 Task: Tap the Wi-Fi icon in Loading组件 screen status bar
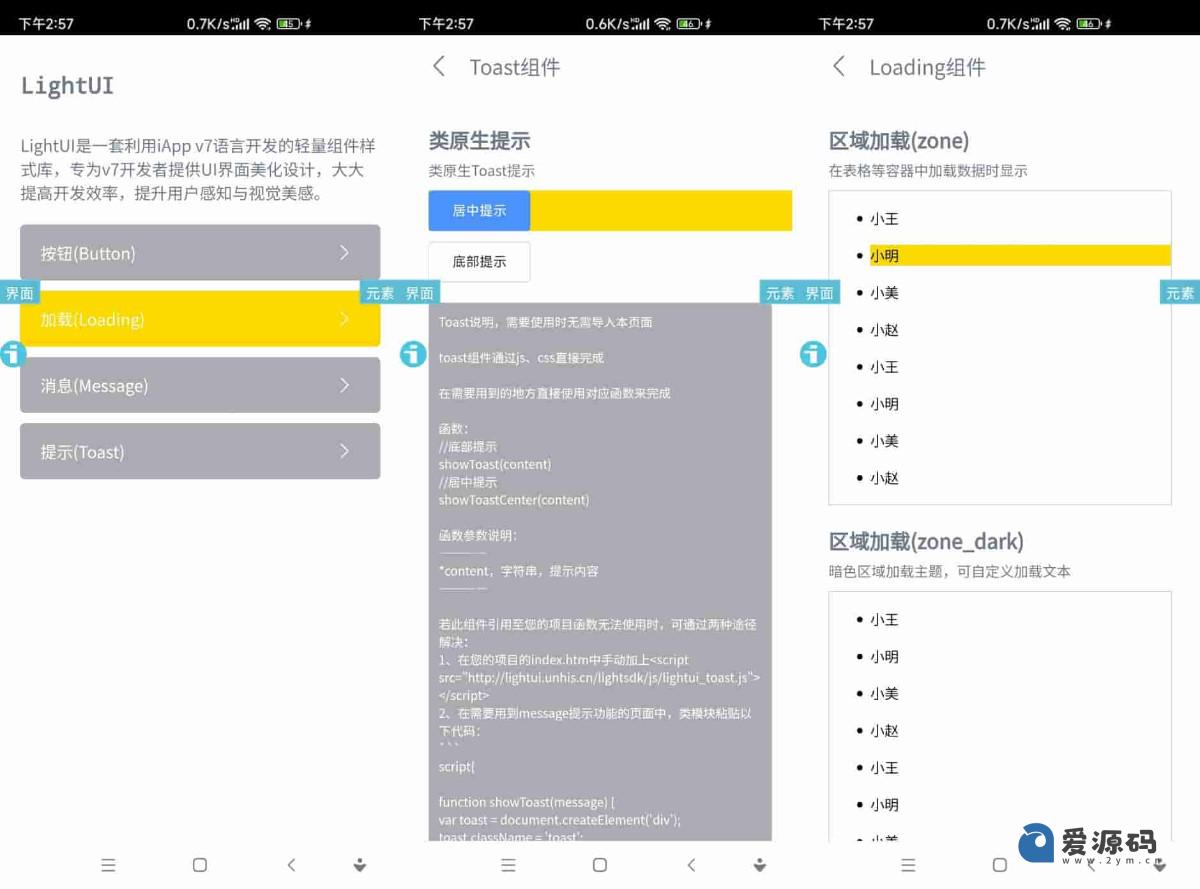[1063, 23]
